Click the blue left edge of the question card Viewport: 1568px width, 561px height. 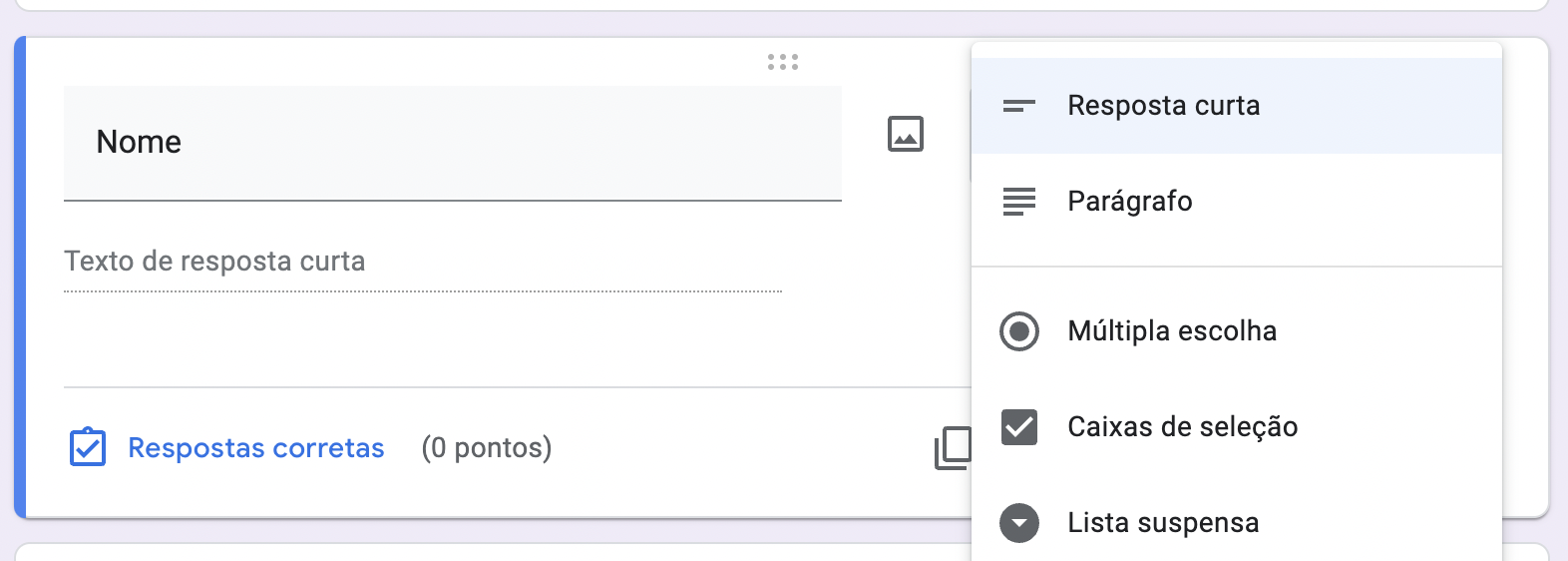19,278
